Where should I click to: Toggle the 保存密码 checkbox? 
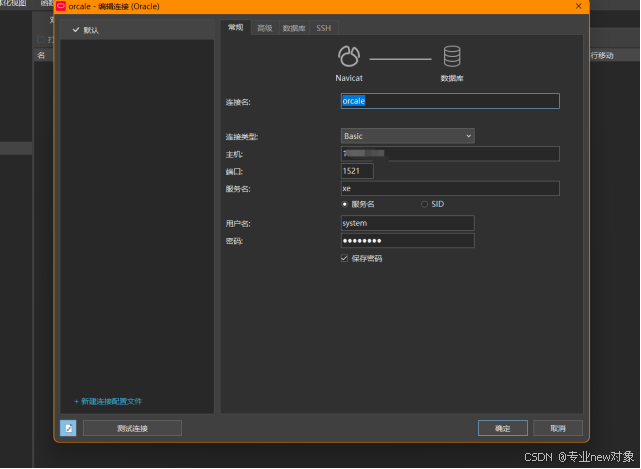click(344, 258)
